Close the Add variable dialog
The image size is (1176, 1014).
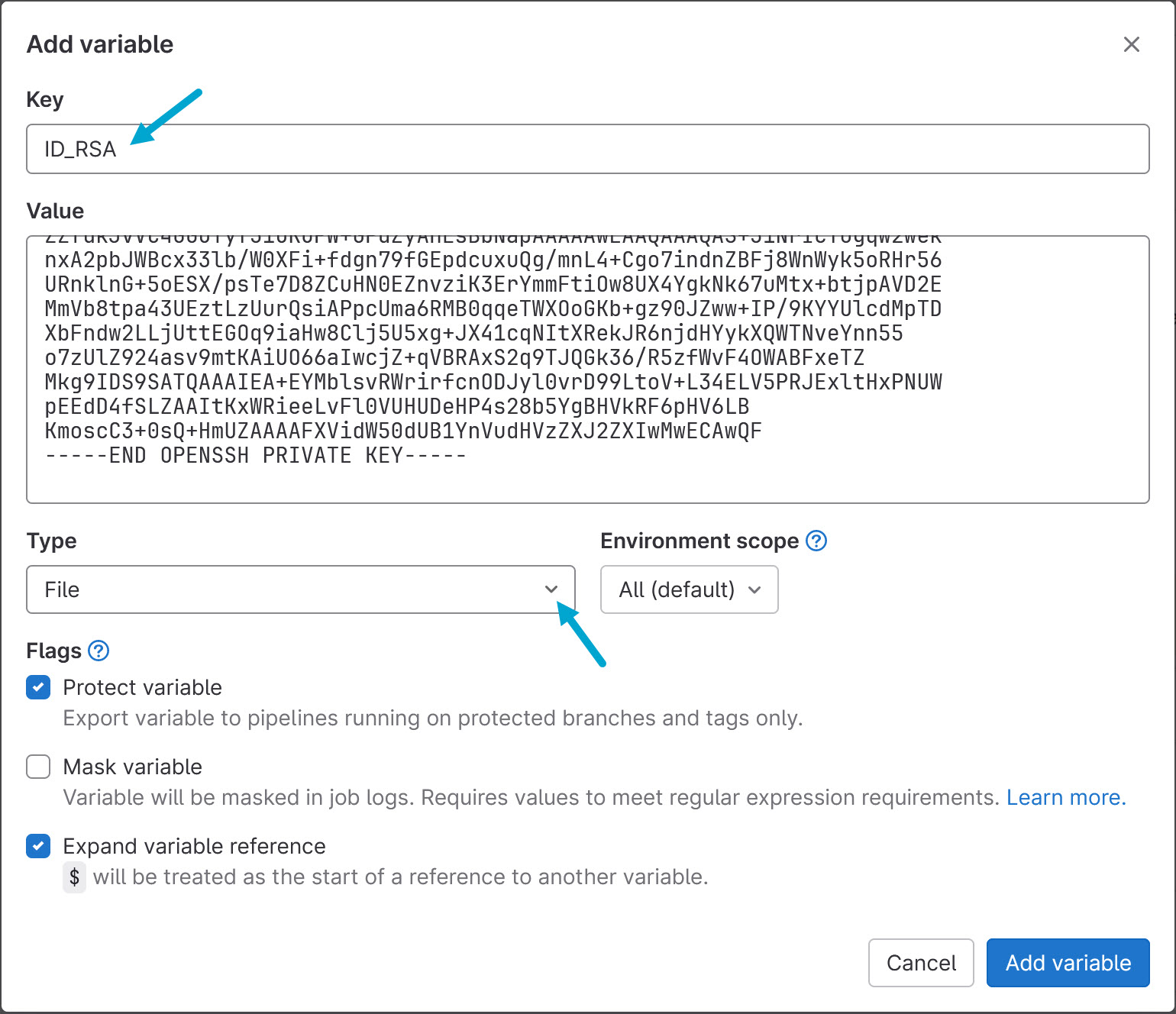(x=1131, y=44)
